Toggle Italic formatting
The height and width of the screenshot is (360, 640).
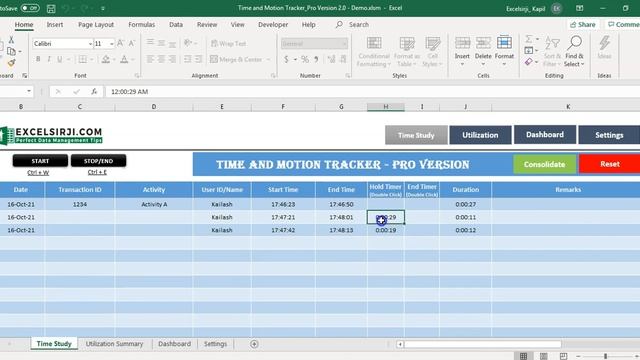coord(49,59)
